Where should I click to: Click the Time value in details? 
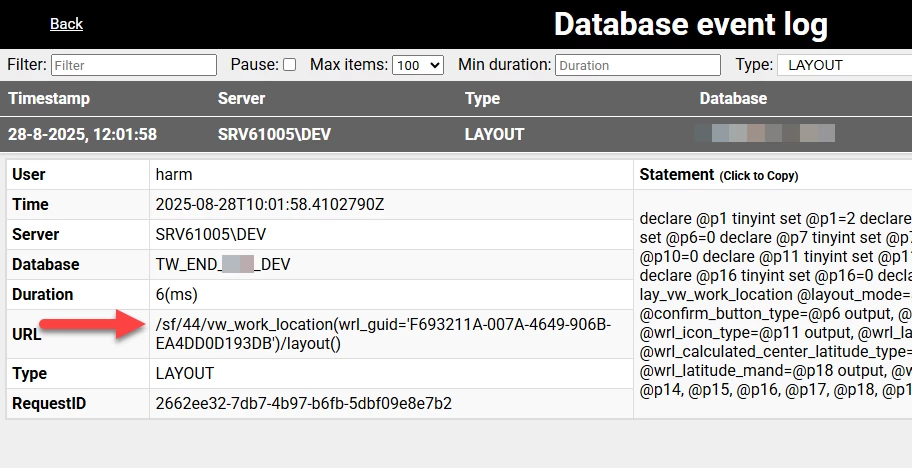coord(269,204)
